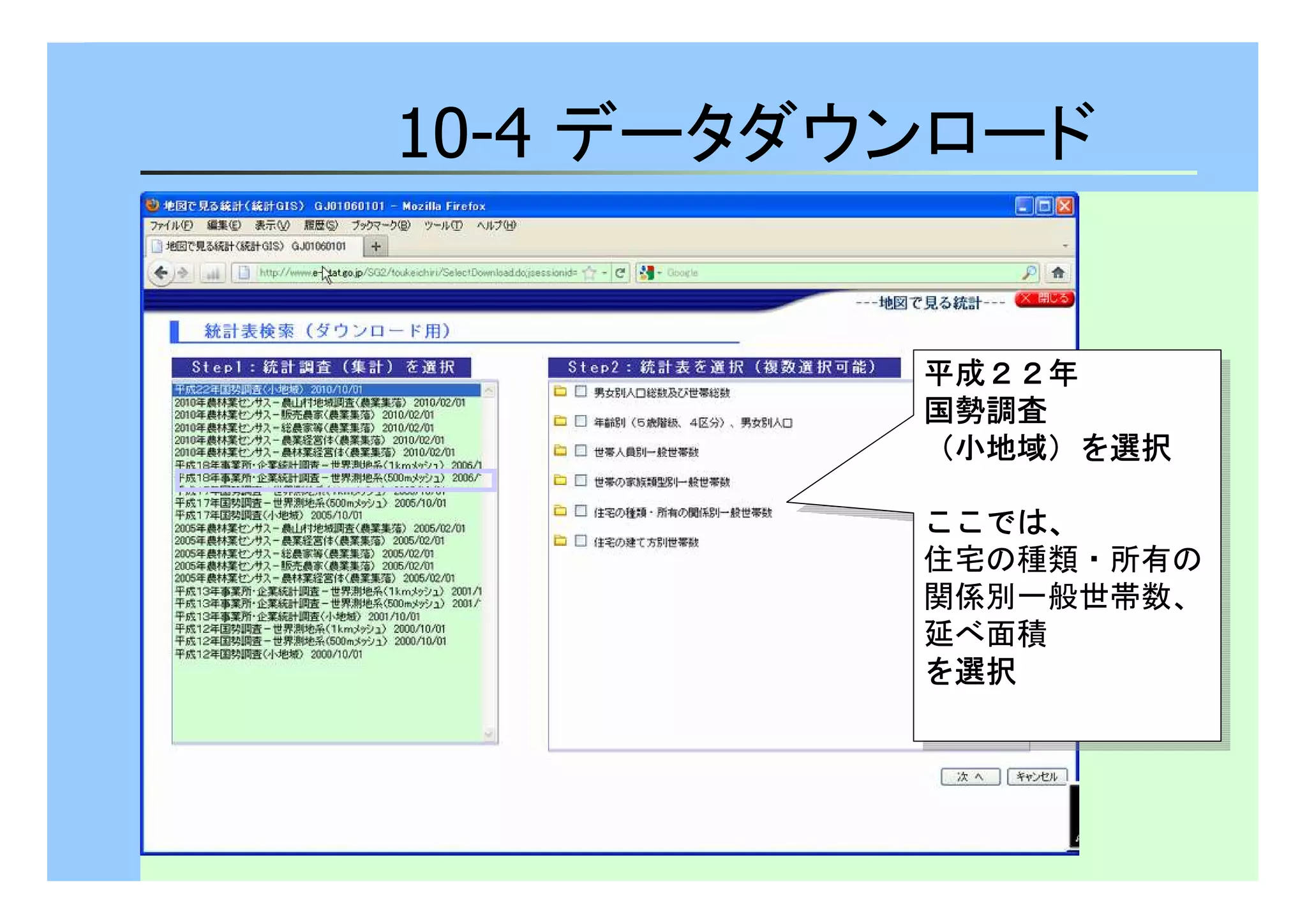Screen dimensions: 1307x924
Task: Click the bookmark star icon in URL bar
Action: pyautogui.click(x=590, y=273)
